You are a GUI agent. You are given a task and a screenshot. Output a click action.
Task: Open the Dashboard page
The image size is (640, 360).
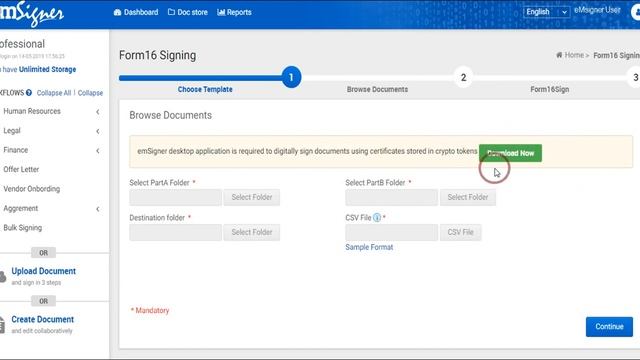(x=136, y=12)
